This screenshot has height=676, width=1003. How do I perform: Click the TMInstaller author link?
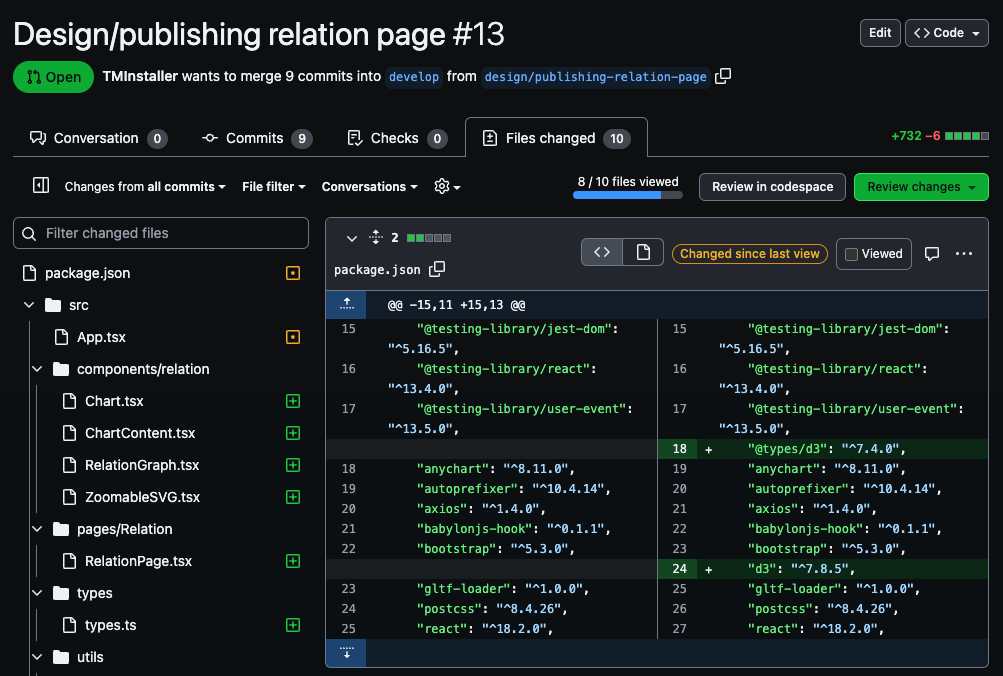pyautogui.click(x=140, y=76)
